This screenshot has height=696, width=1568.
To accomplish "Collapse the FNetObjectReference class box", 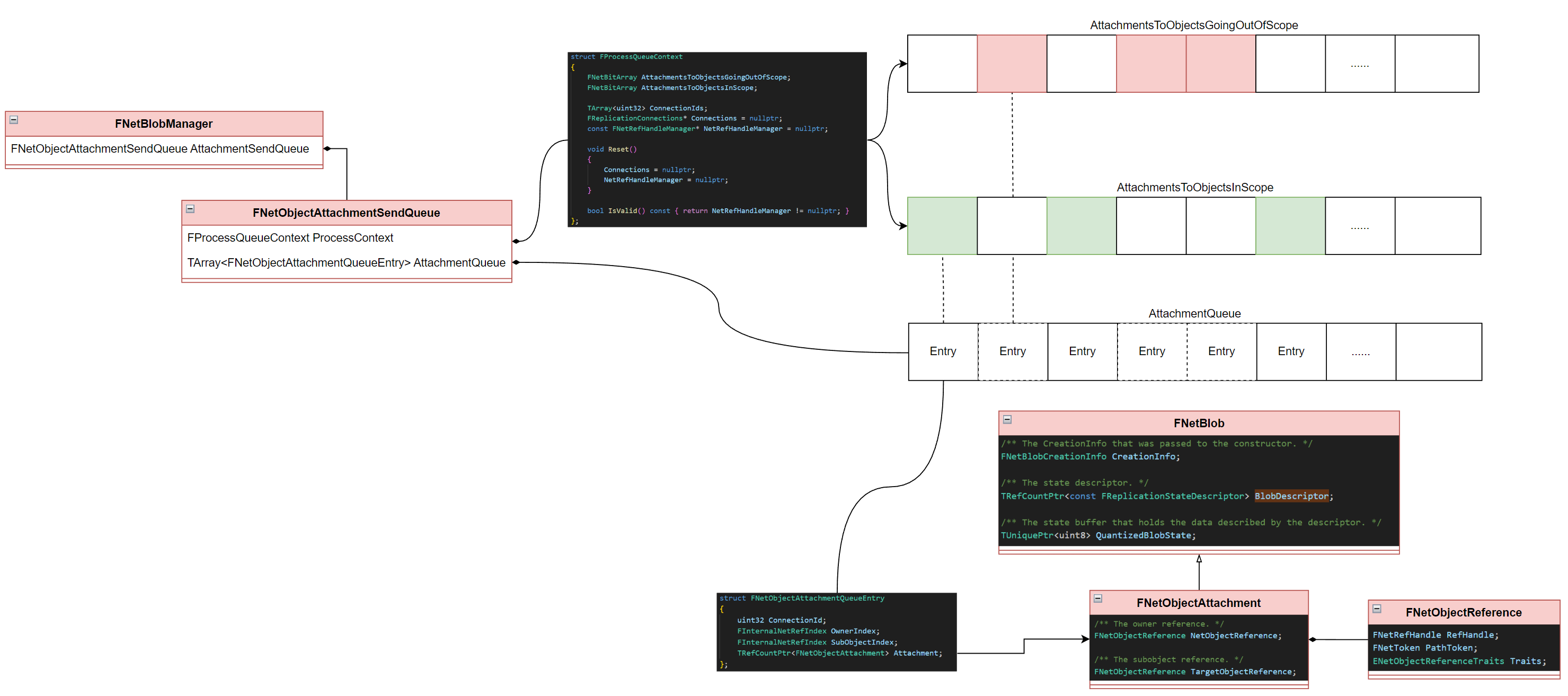I will click(1377, 609).
